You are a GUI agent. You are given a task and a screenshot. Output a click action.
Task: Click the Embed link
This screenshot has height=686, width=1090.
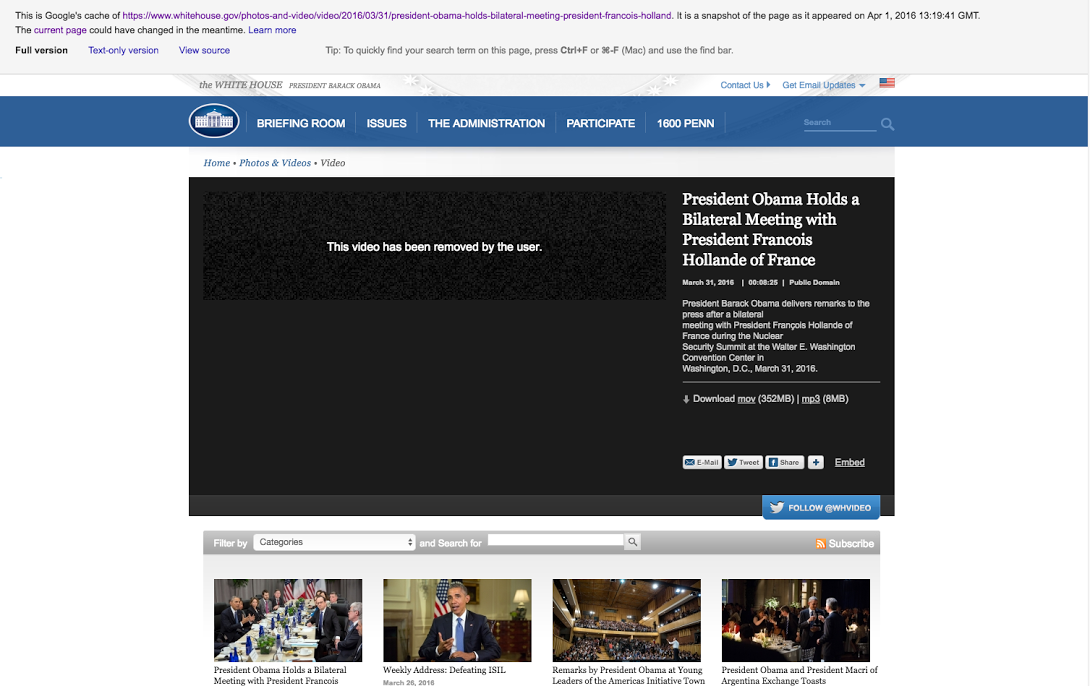click(x=850, y=462)
